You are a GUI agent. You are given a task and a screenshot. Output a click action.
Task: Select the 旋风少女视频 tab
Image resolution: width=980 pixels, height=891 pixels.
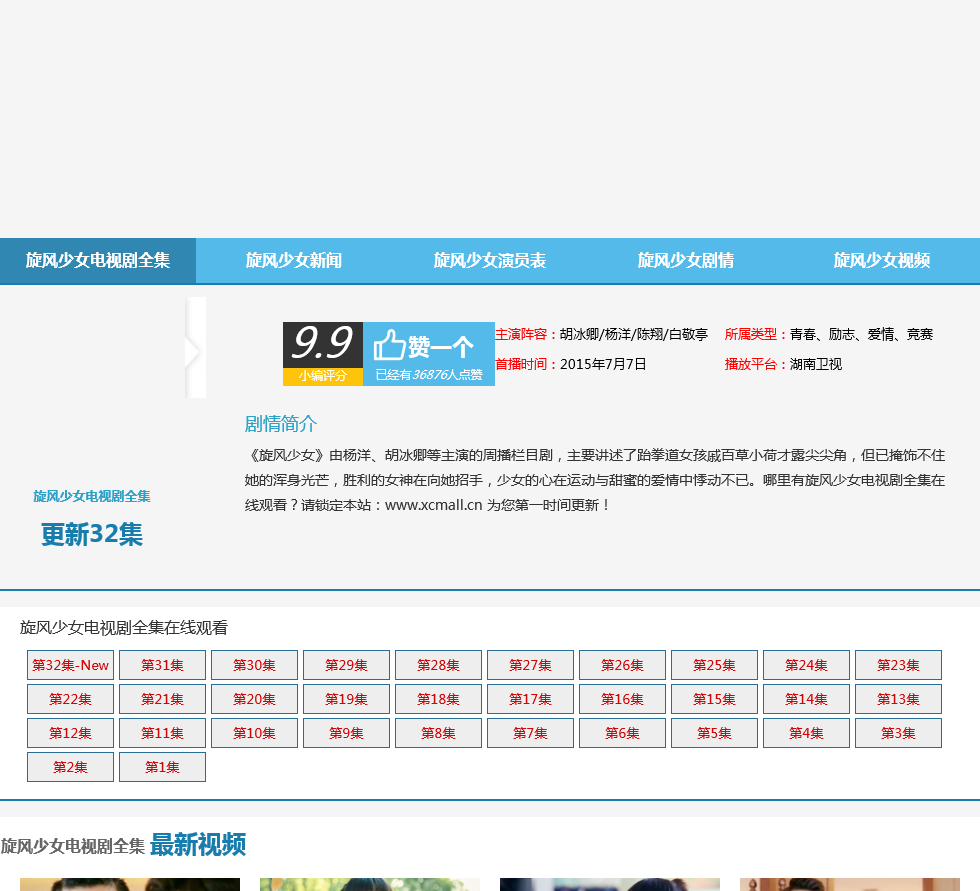tap(882, 261)
